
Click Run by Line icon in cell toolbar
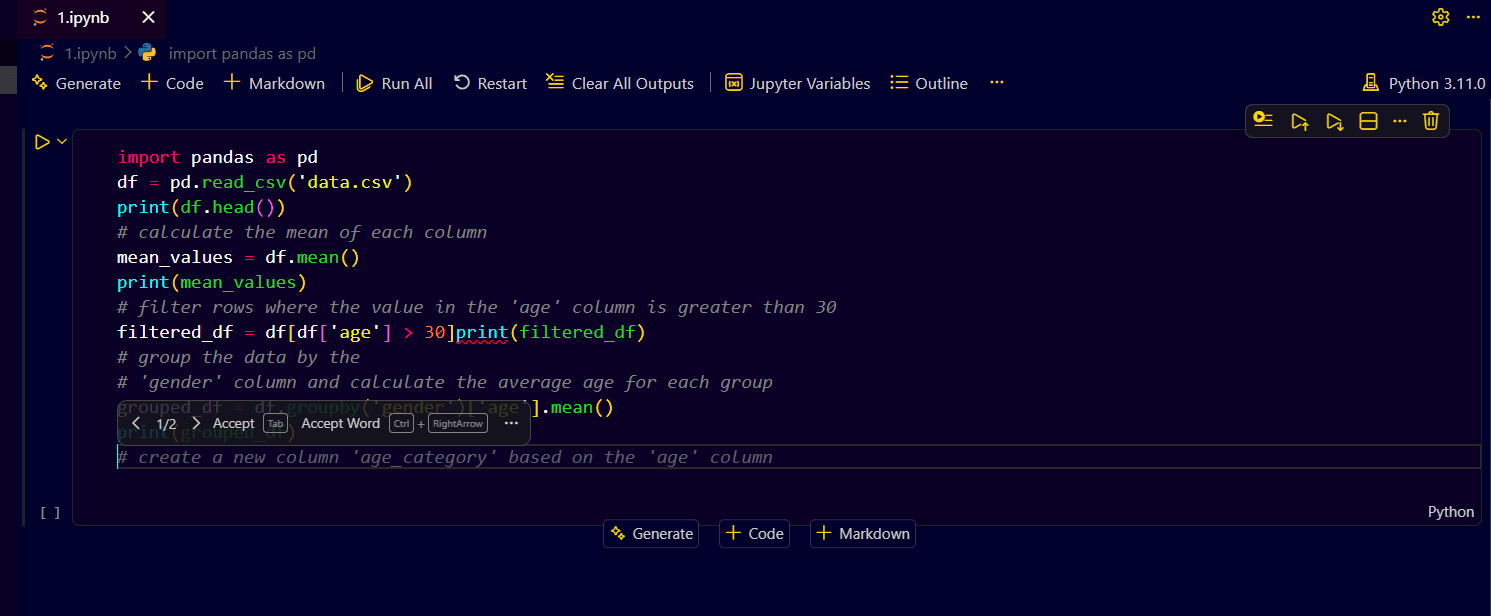coord(1263,121)
